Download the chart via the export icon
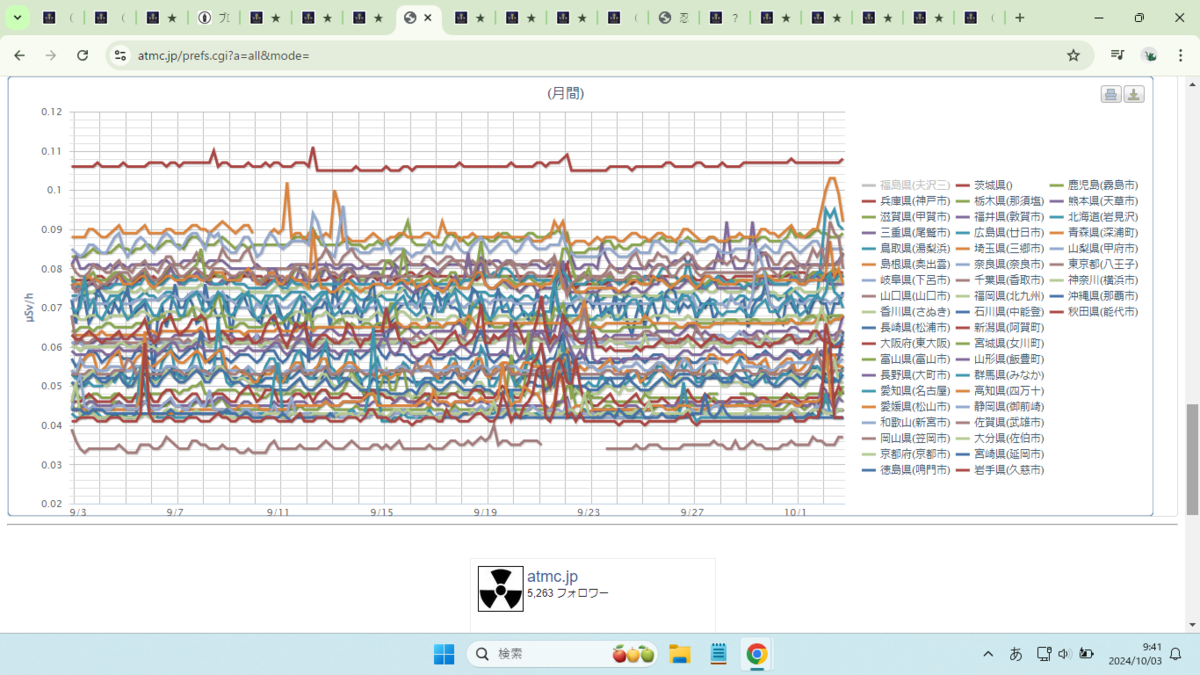Viewport: 1200px width, 675px height. coord(1134,94)
